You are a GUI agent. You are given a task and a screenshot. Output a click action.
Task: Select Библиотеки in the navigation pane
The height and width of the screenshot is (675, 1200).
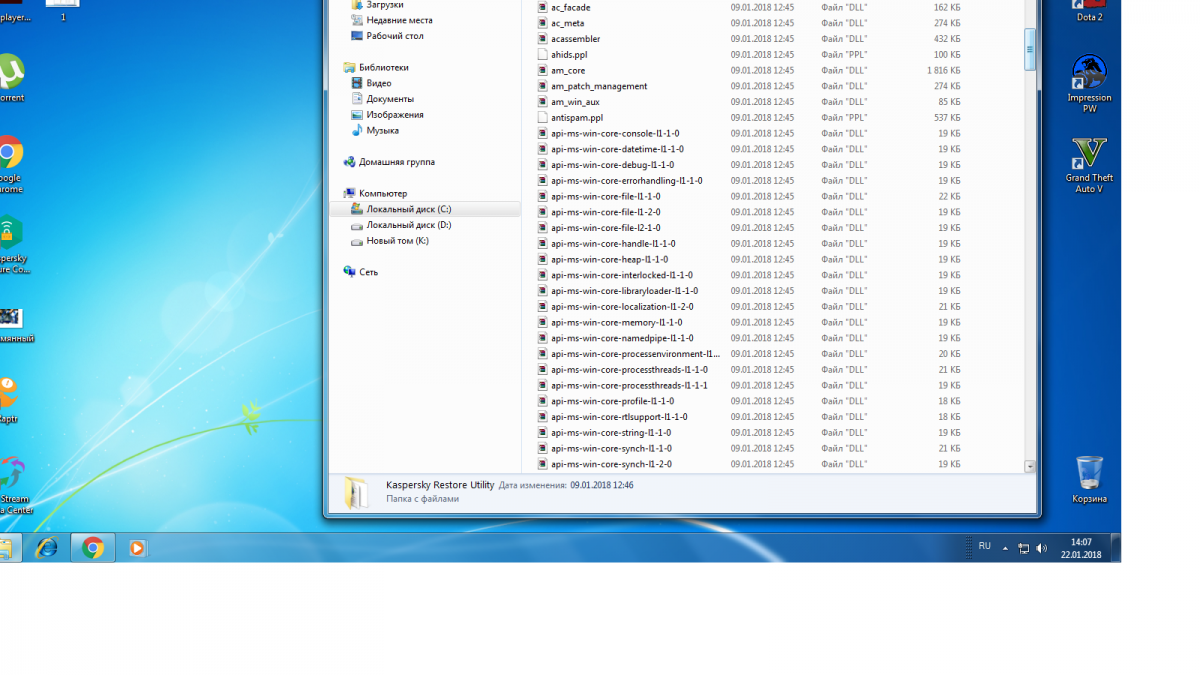point(383,68)
